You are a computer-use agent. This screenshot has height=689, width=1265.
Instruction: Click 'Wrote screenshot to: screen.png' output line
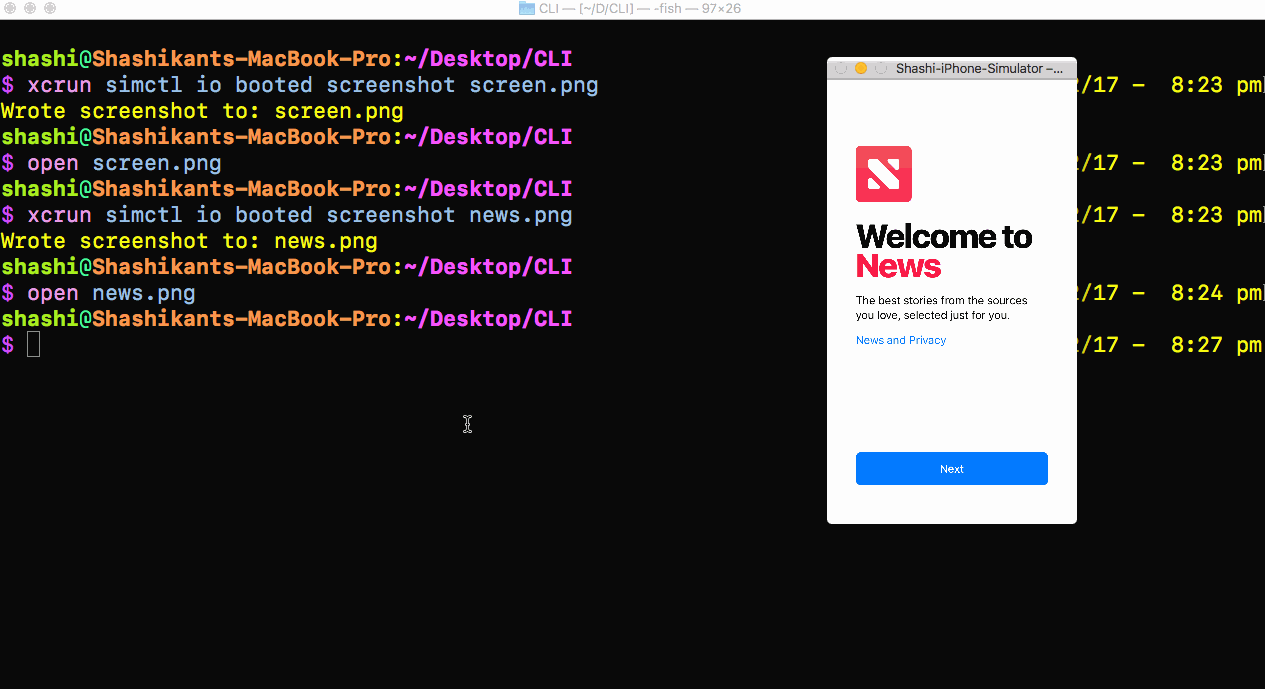[202, 111]
